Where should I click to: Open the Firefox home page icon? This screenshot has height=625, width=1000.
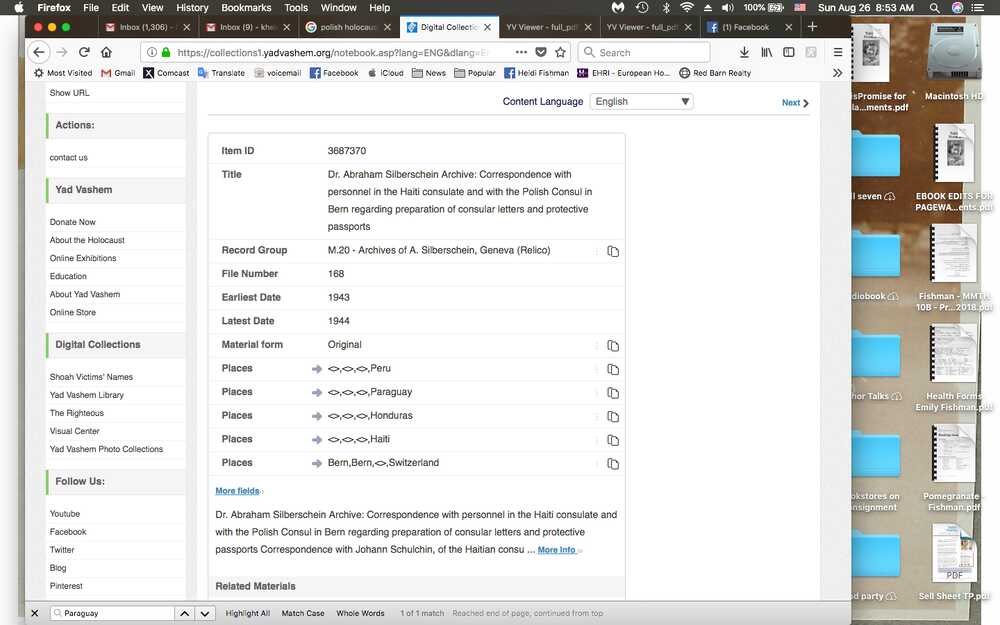tap(107, 52)
